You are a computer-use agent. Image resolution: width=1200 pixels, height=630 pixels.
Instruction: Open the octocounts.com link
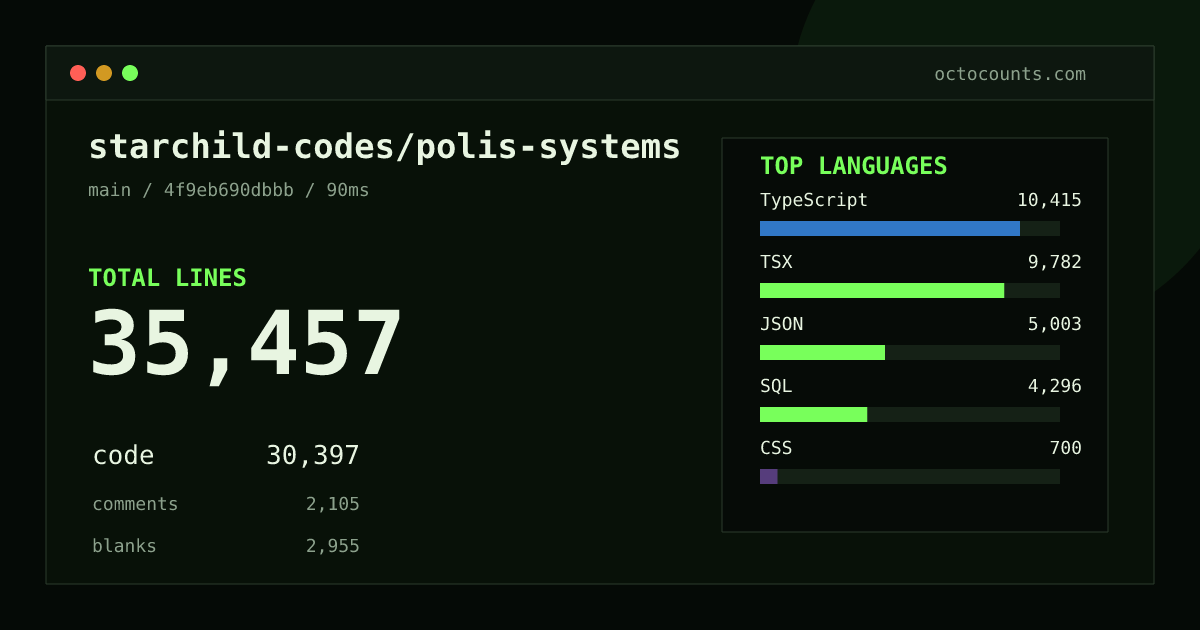click(x=1010, y=74)
